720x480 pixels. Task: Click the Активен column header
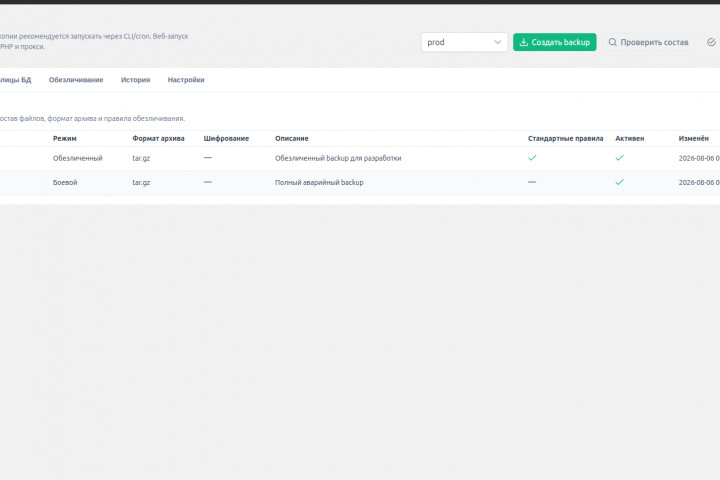point(630,138)
